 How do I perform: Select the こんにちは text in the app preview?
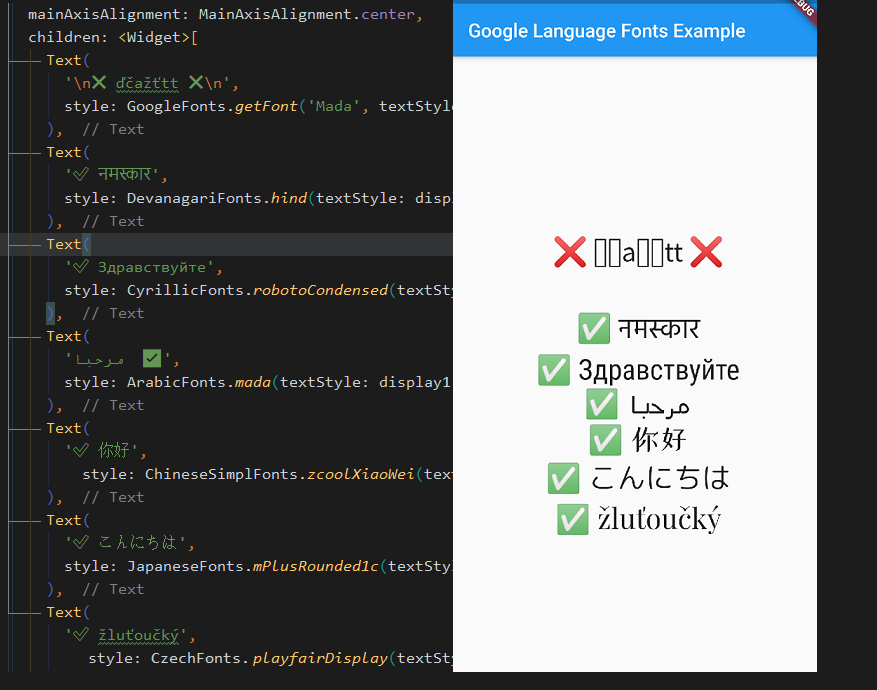tap(660, 478)
